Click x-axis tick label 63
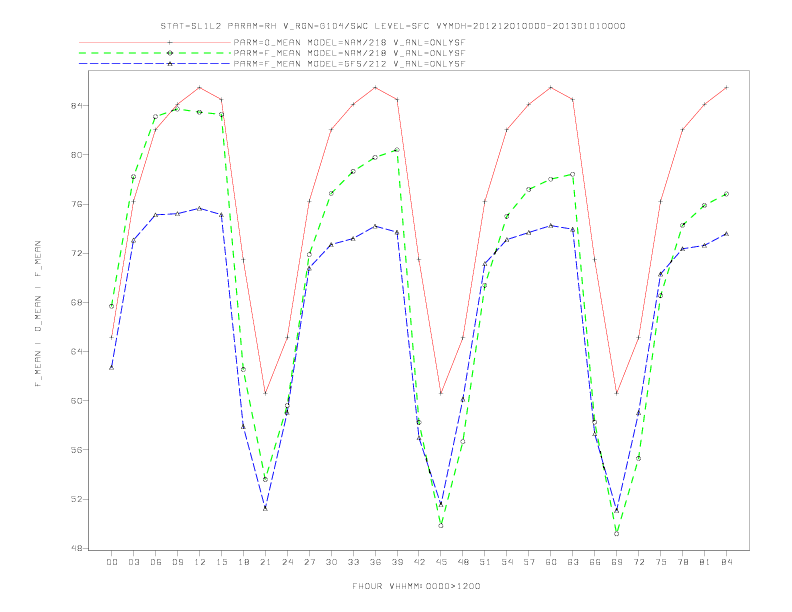 [573, 562]
